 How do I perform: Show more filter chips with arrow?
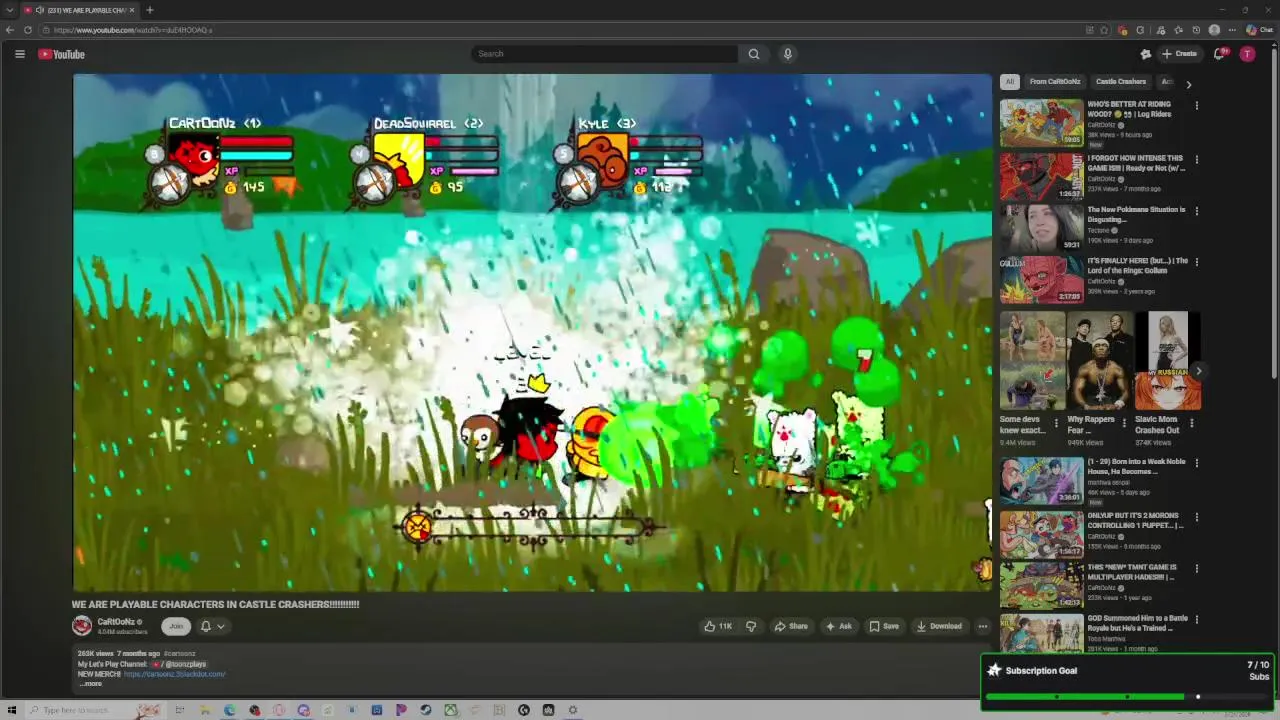1188,84
